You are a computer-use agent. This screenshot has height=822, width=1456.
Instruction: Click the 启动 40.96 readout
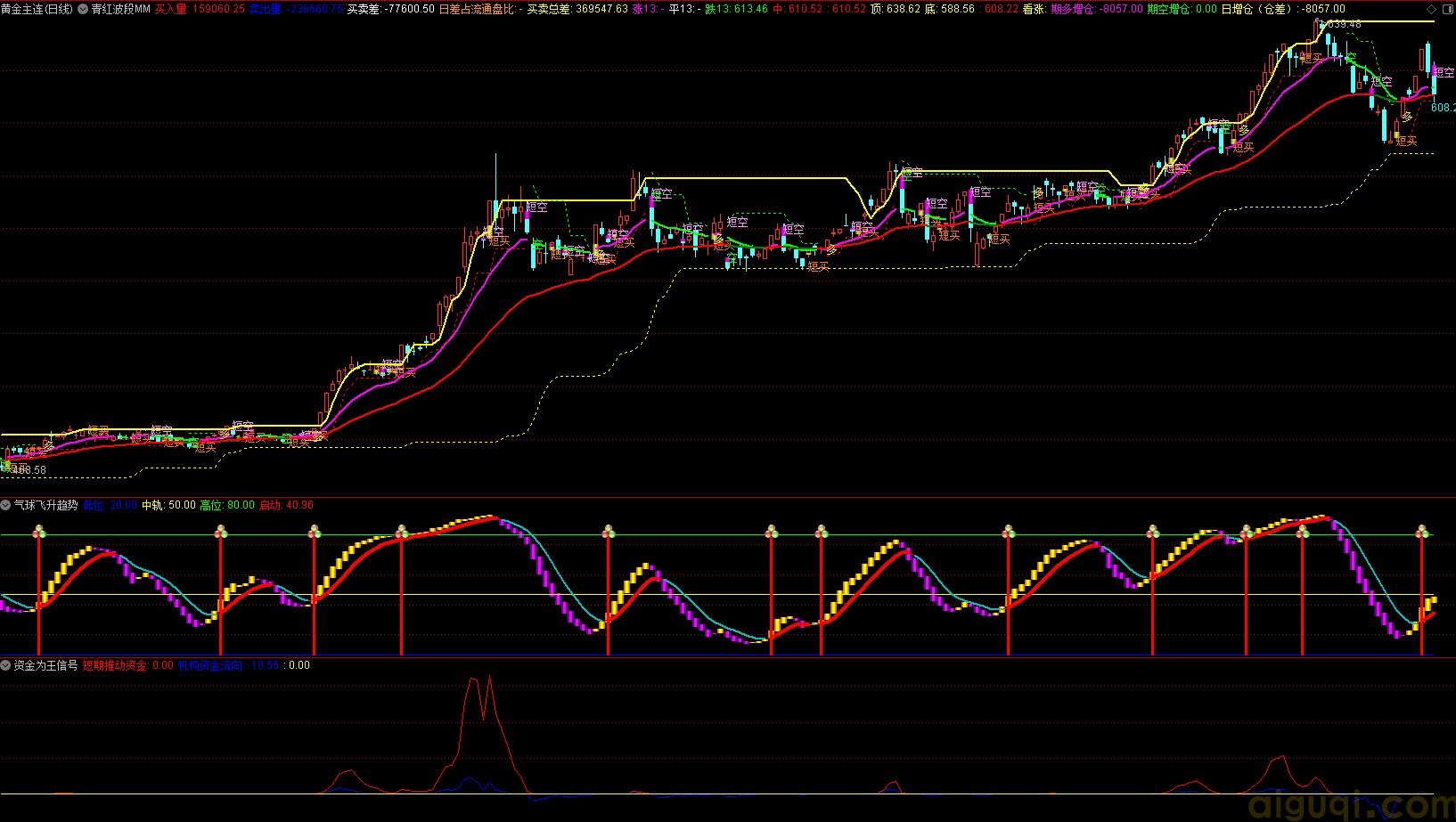pyautogui.click(x=286, y=505)
